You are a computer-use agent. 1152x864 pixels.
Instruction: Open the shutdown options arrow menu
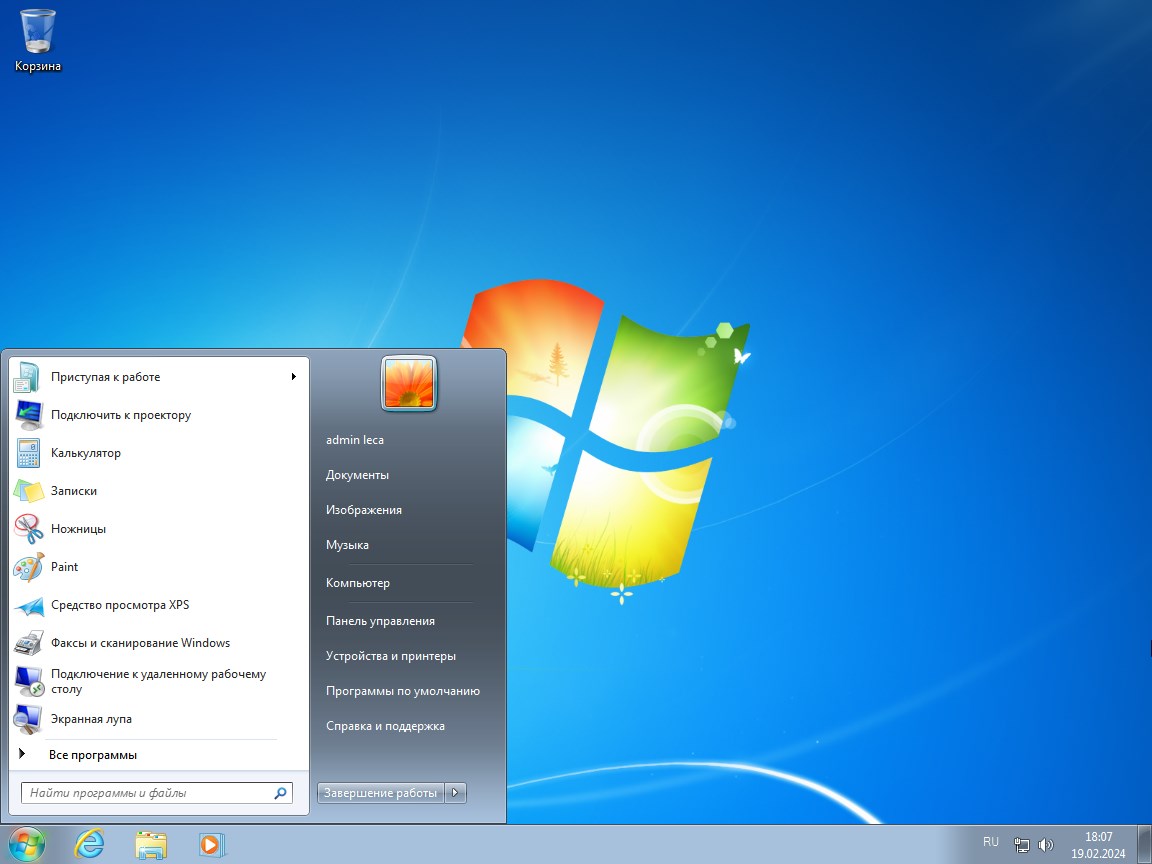click(456, 793)
